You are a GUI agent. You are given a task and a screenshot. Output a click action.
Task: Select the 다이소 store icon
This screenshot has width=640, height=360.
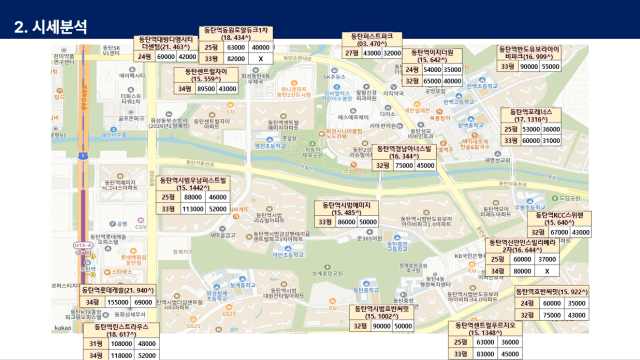(x=388, y=108)
